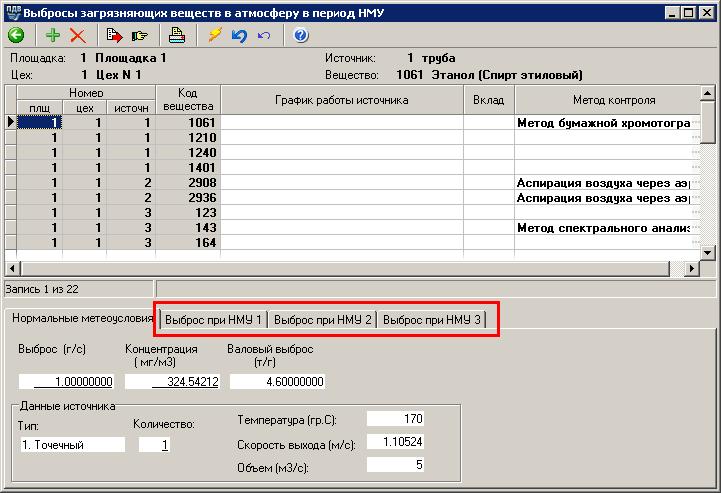Open ellipsis picker for substance 2908 row

tap(694, 183)
